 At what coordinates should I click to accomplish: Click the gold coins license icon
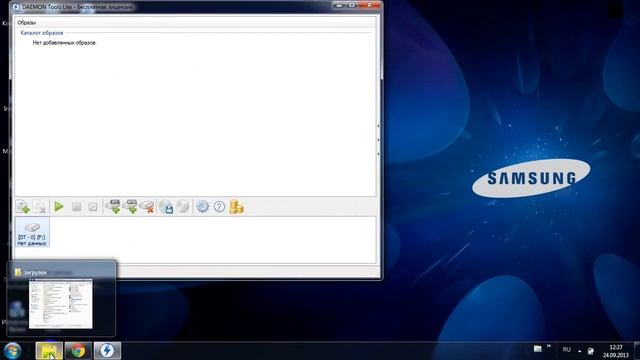236,207
